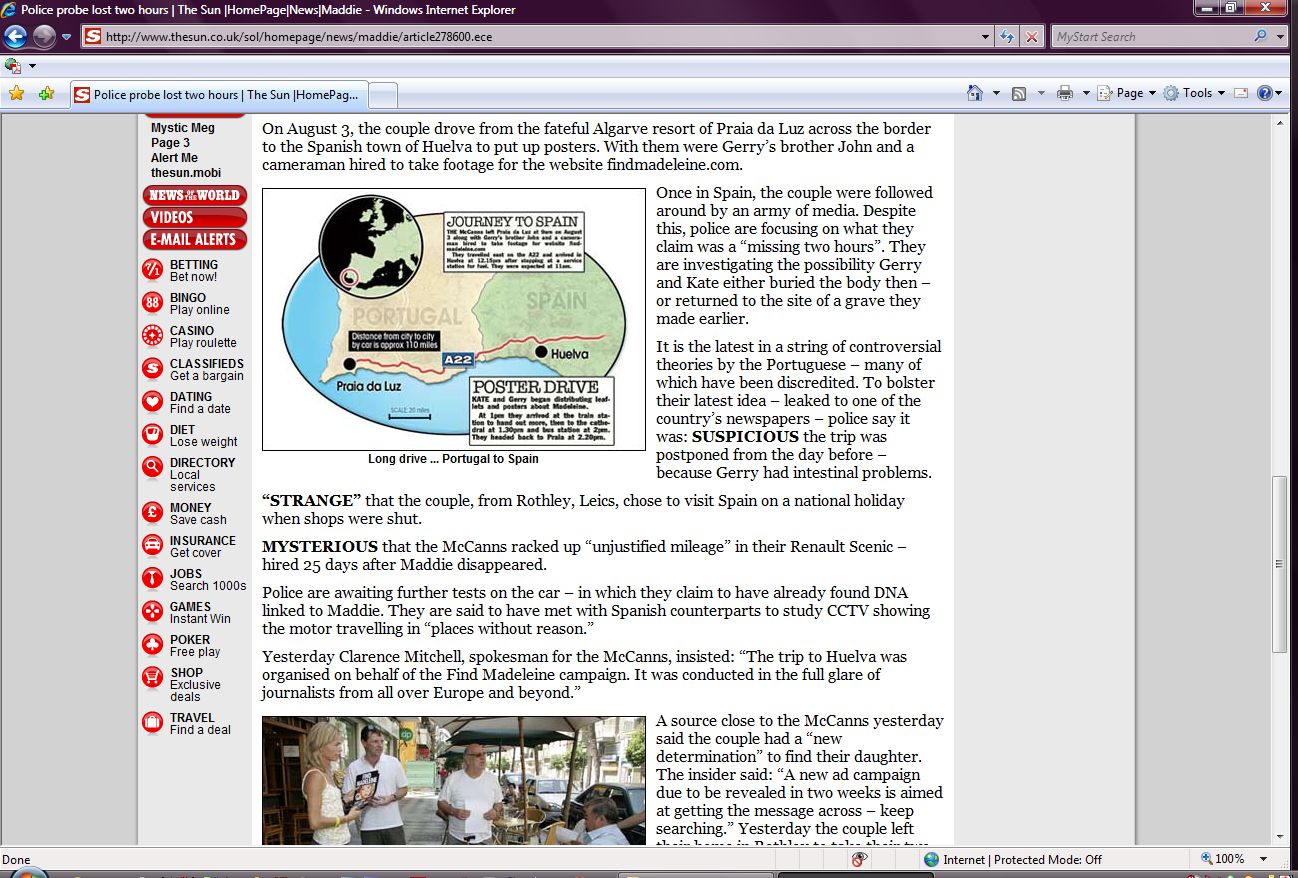The image size is (1298, 878).
Task: Click the Add to Favorites icon
Action: [x=46, y=94]
